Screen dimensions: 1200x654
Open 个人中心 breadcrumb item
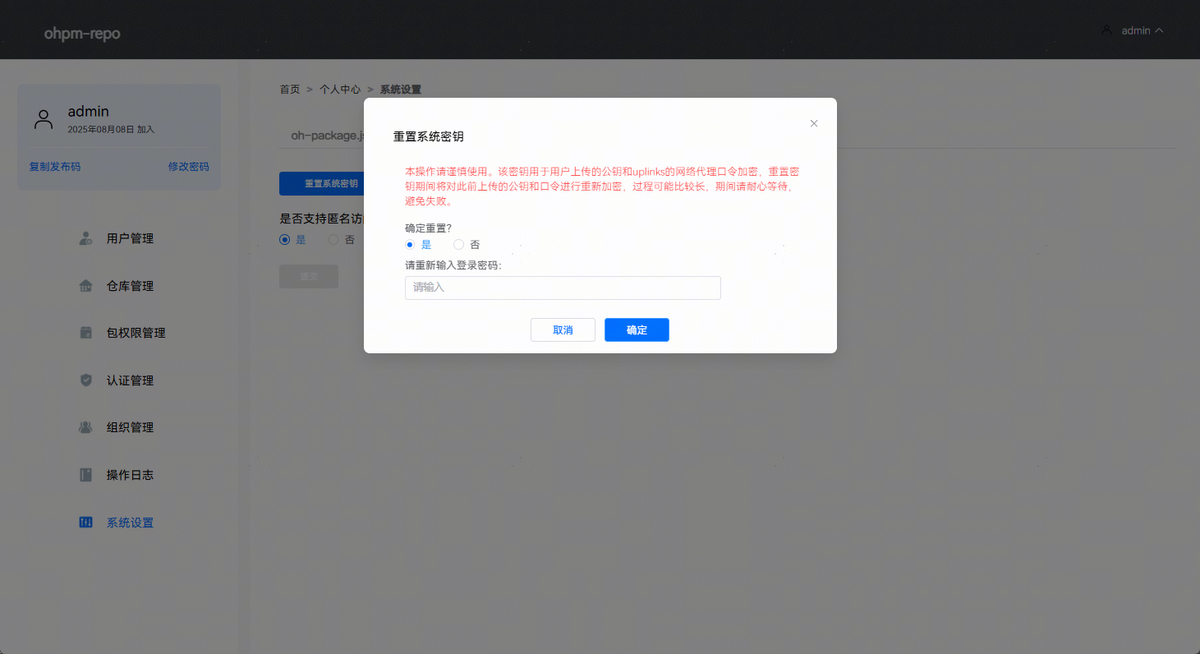[340, 89]
